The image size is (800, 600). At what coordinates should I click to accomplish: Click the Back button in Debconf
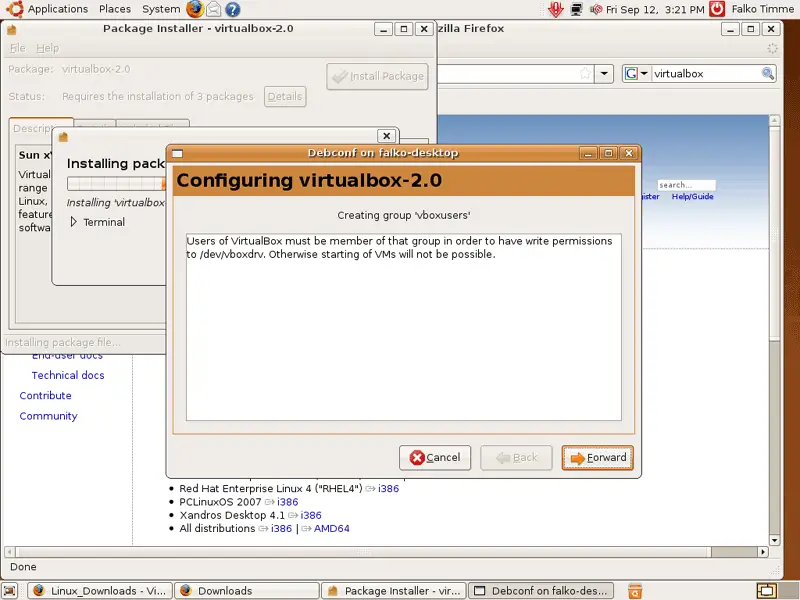pyautogui.click(x=516, y=458)
